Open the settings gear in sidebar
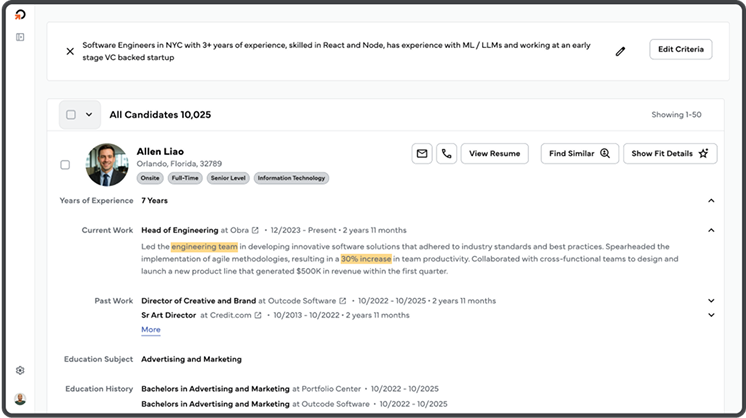This screenshot has width=746, height=418. coord(20,370)
